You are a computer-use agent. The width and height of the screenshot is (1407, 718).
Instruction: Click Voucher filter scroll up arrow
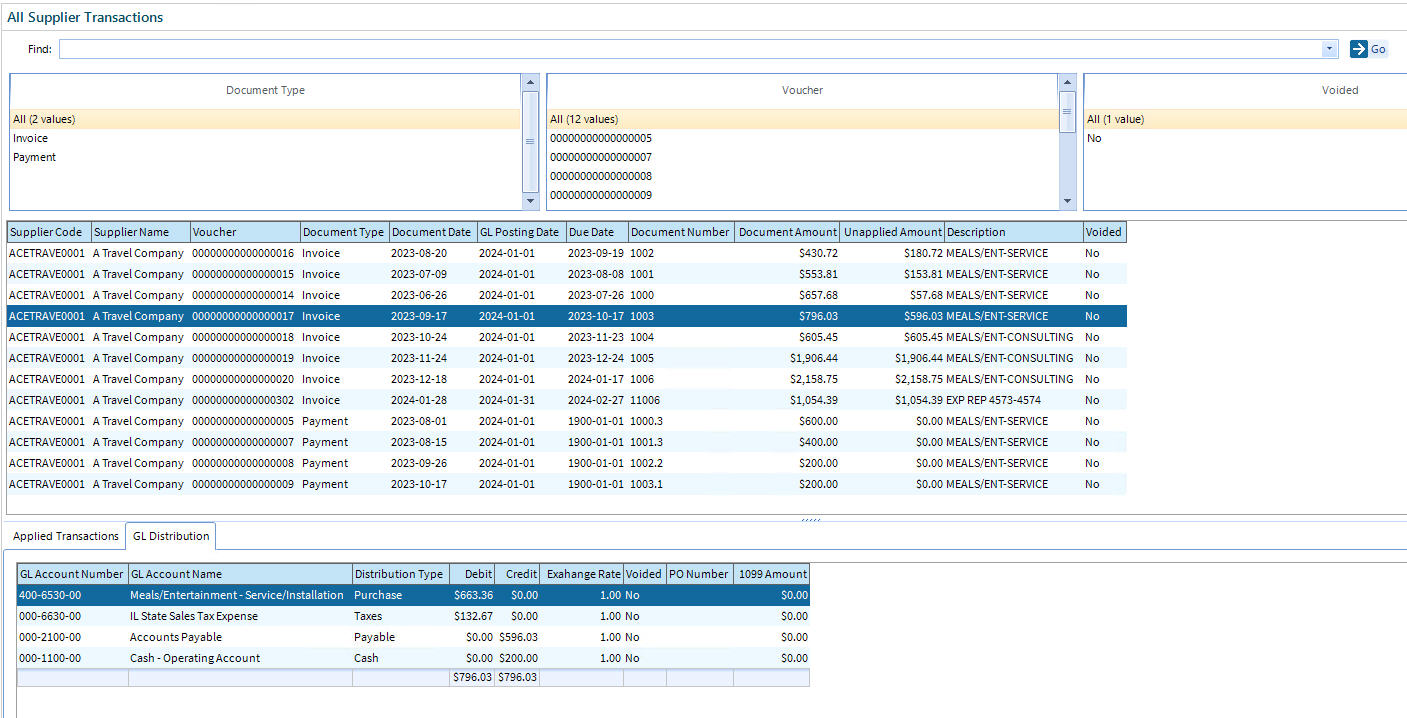pyautogui.click(x=1067, y=82)
